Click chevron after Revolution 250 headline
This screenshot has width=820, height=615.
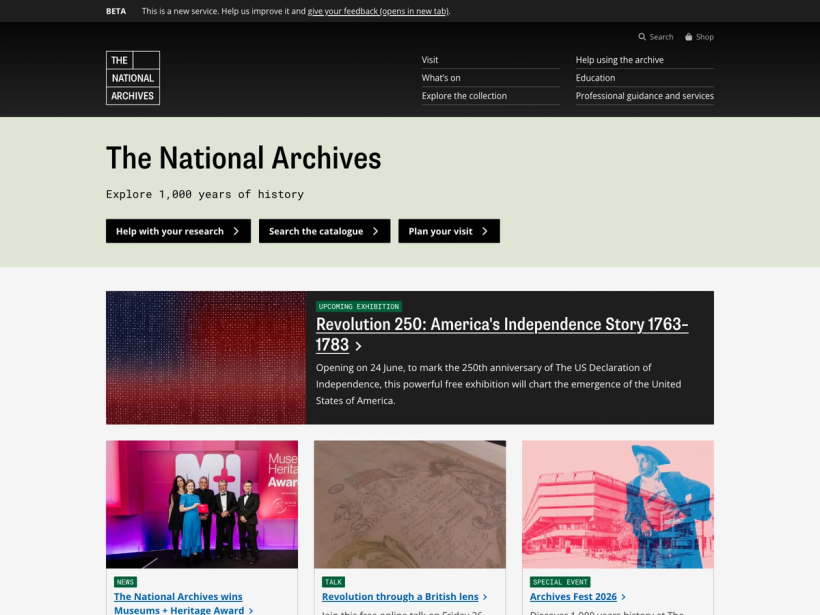pyautogui.click(x=358, y=346)
